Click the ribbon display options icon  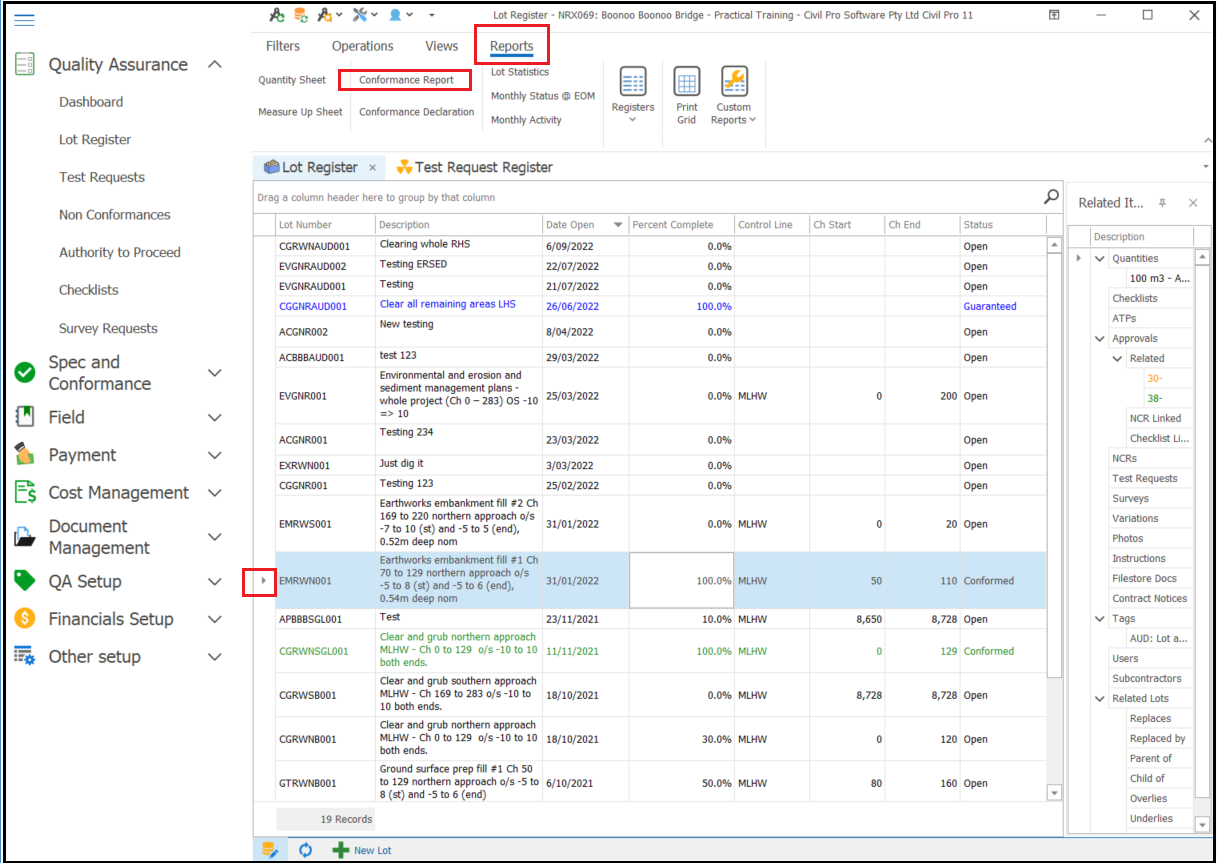[1054, 15]
